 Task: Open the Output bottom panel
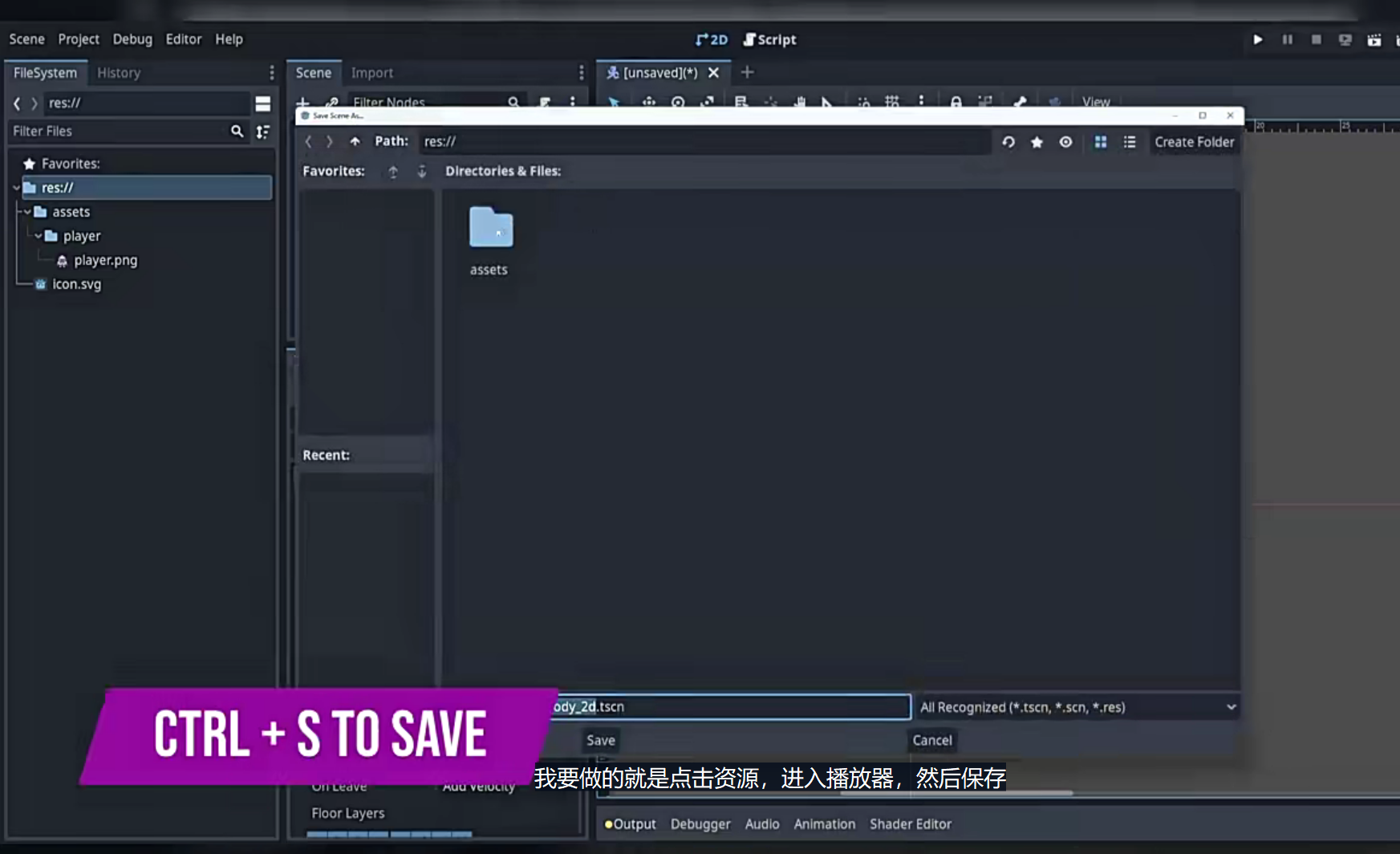point(631,824)
